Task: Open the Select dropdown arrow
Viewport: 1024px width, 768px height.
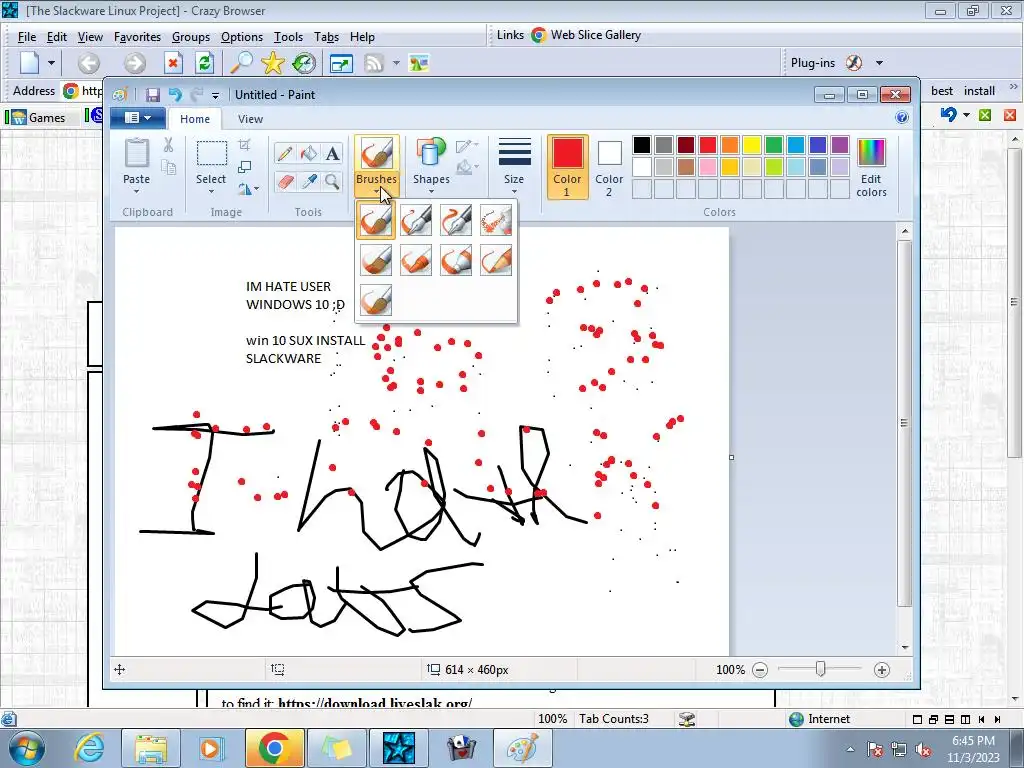Action: (x=211, y=191)
